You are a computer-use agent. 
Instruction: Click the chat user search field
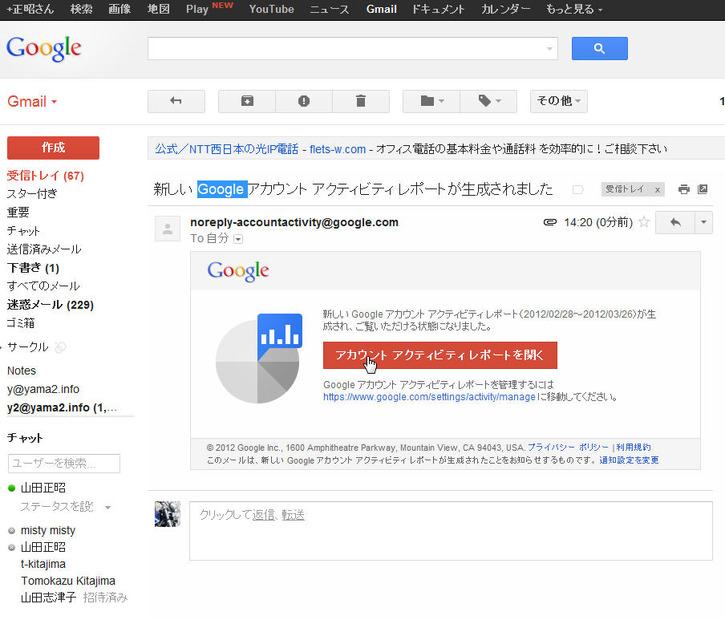tap(64, 463)
